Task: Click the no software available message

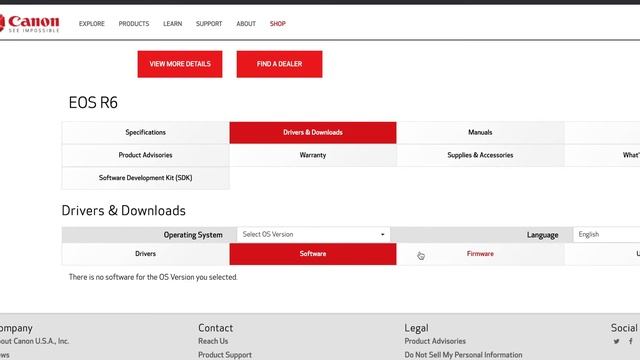Action: [153, 277]
